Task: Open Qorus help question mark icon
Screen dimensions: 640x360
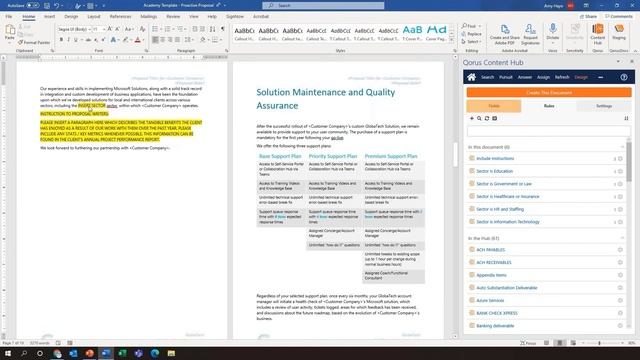Action: [624, 77]
